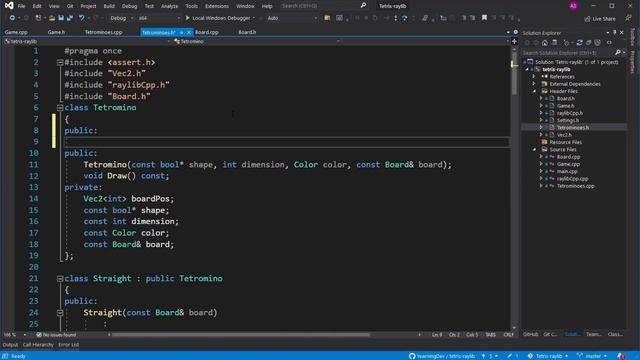Image resolution: width=640 pixels, height=360 pixels.
Task: Click Solution Explorer Show All Files icon
Action: tap(598, 42)
